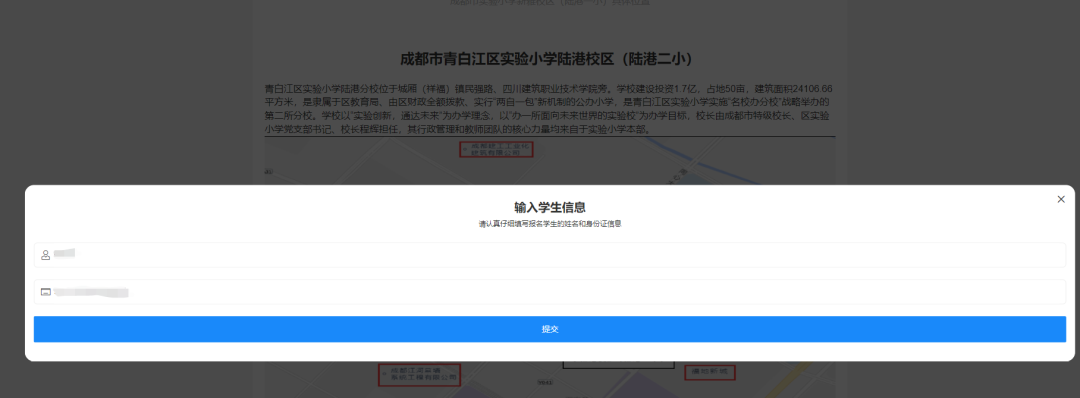This screenshot has height=398, width=1080.
Task: Click the 输入学生信息 dialog title
Action: [x=550, y=207]
